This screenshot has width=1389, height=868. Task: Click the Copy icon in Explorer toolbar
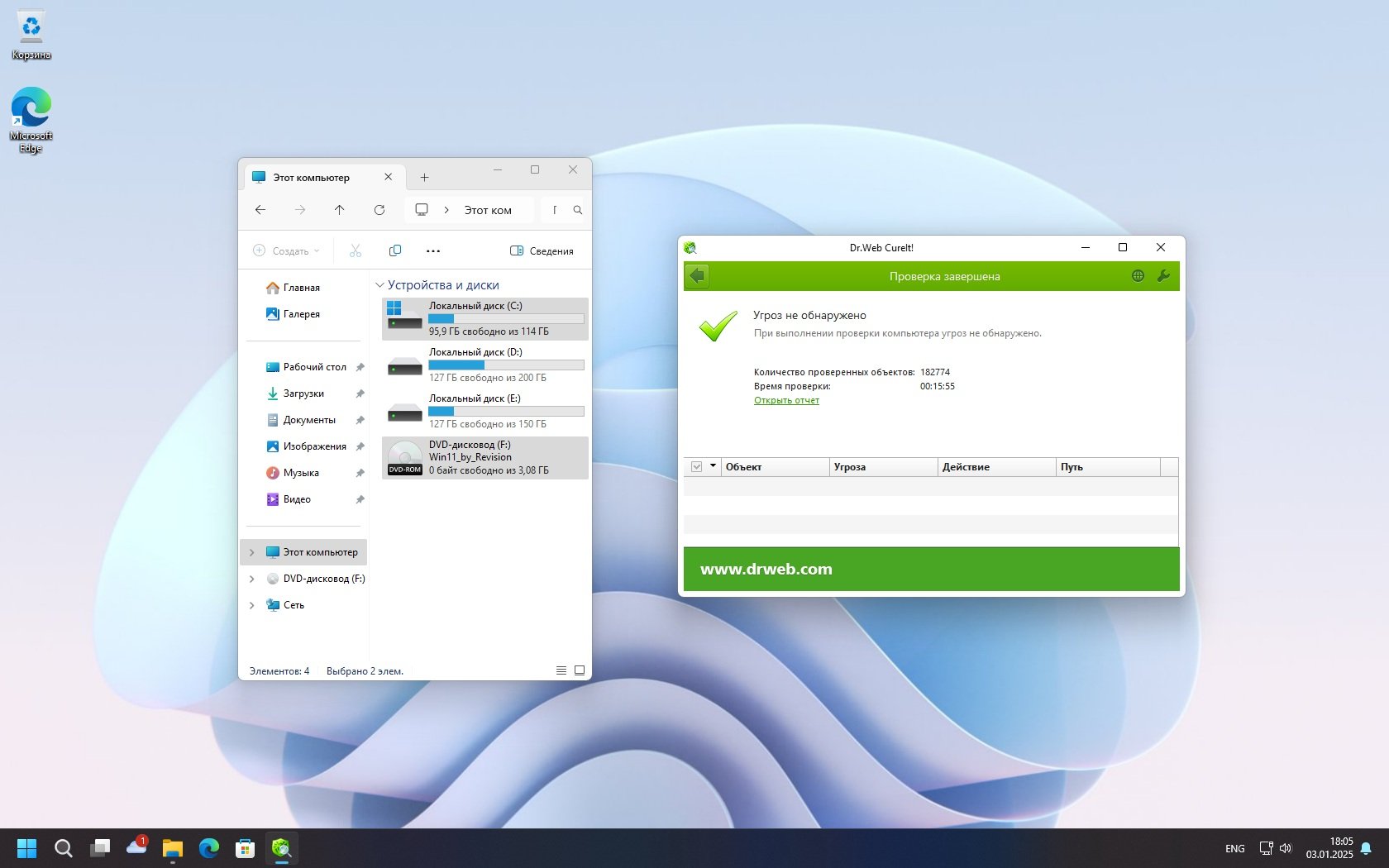click(395, 250)
